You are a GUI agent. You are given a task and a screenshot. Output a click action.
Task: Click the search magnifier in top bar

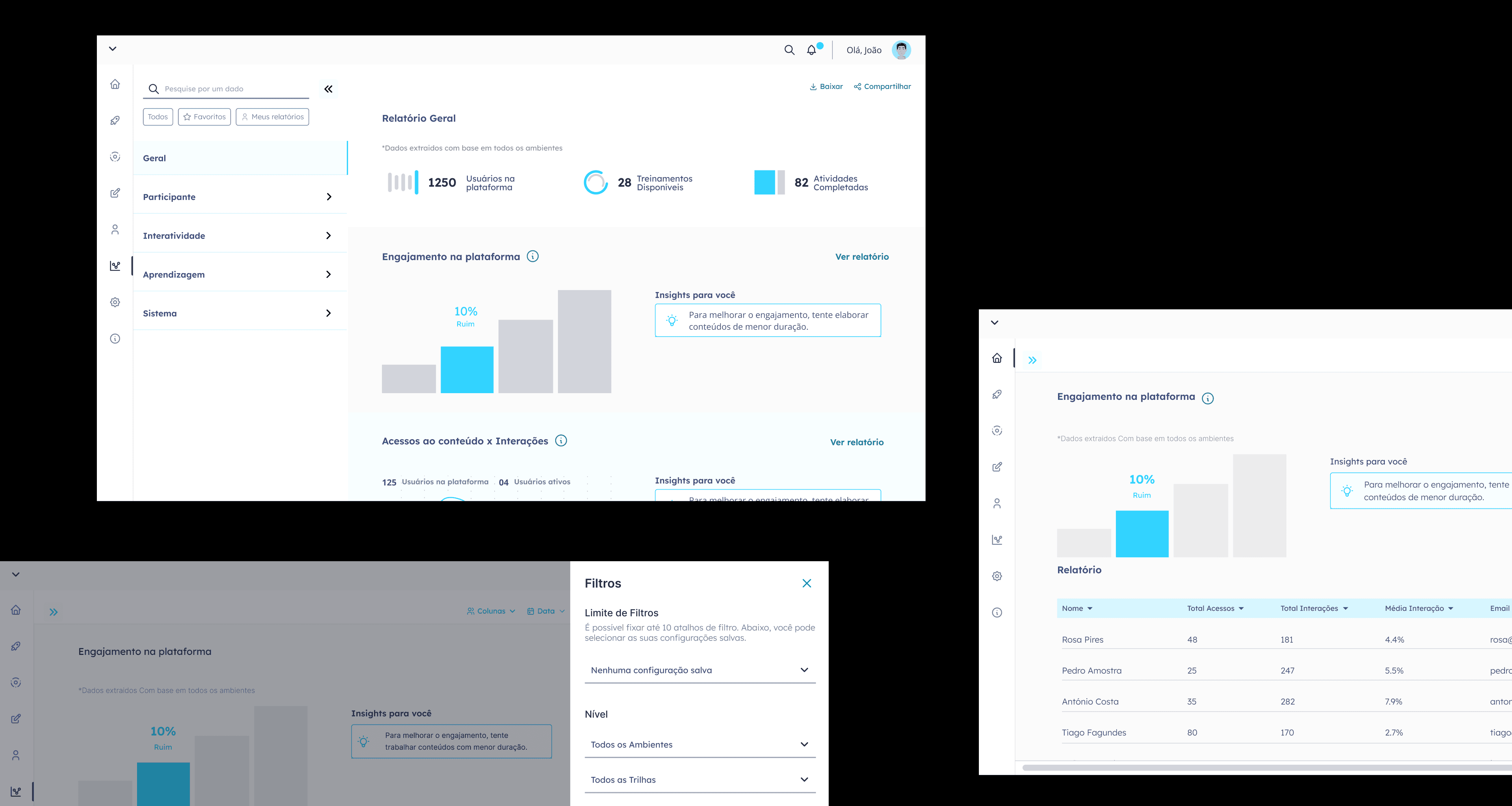(789, 50)
